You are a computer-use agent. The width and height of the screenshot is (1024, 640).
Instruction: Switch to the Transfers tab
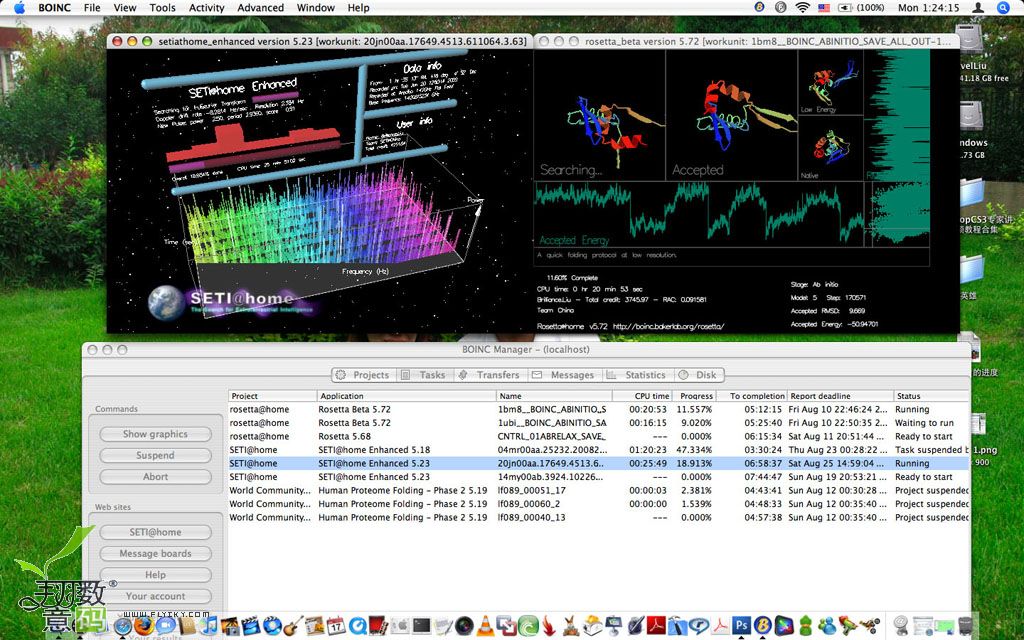489,375
